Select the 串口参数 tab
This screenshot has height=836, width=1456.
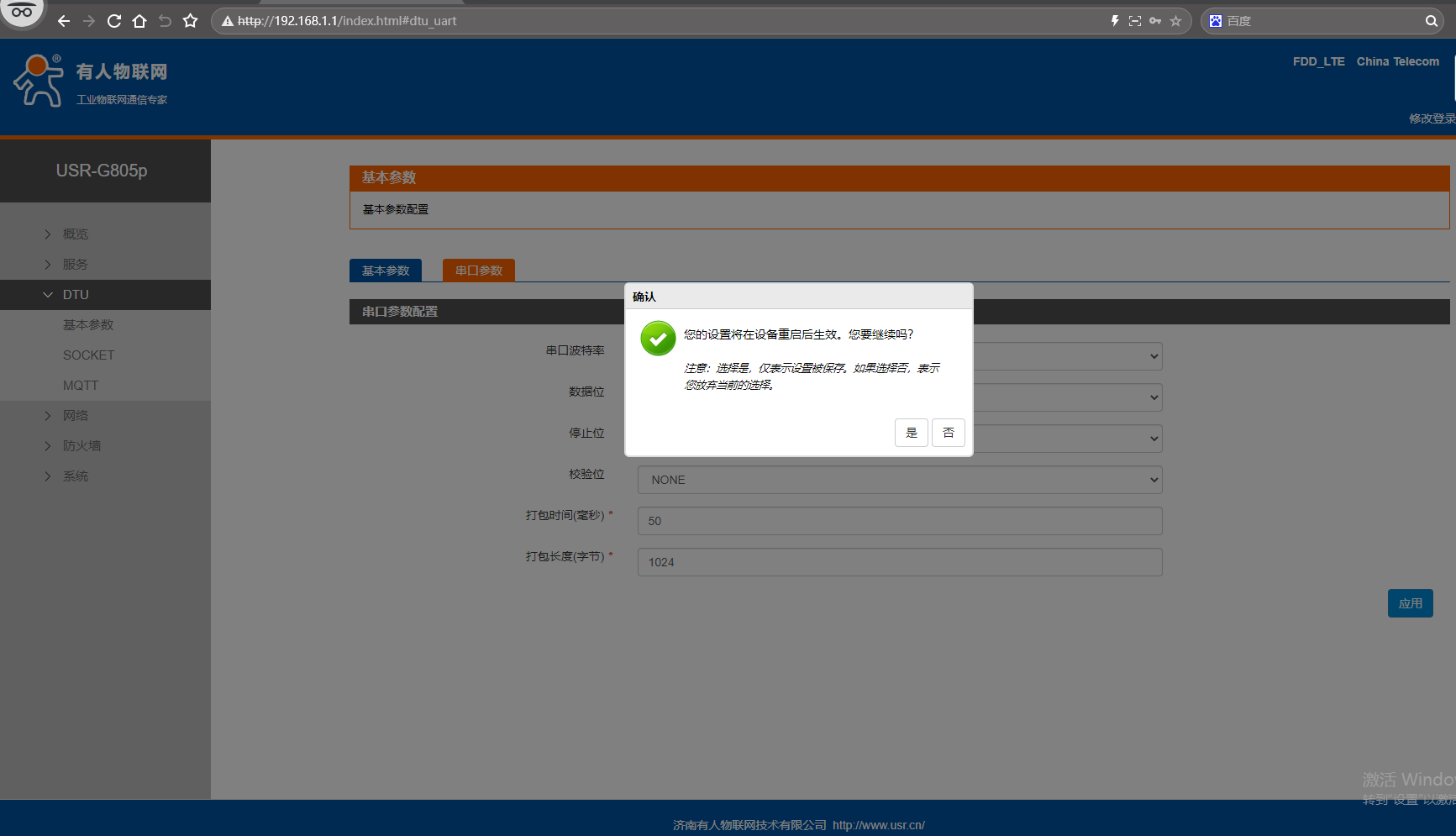click(x=479, y=271)
